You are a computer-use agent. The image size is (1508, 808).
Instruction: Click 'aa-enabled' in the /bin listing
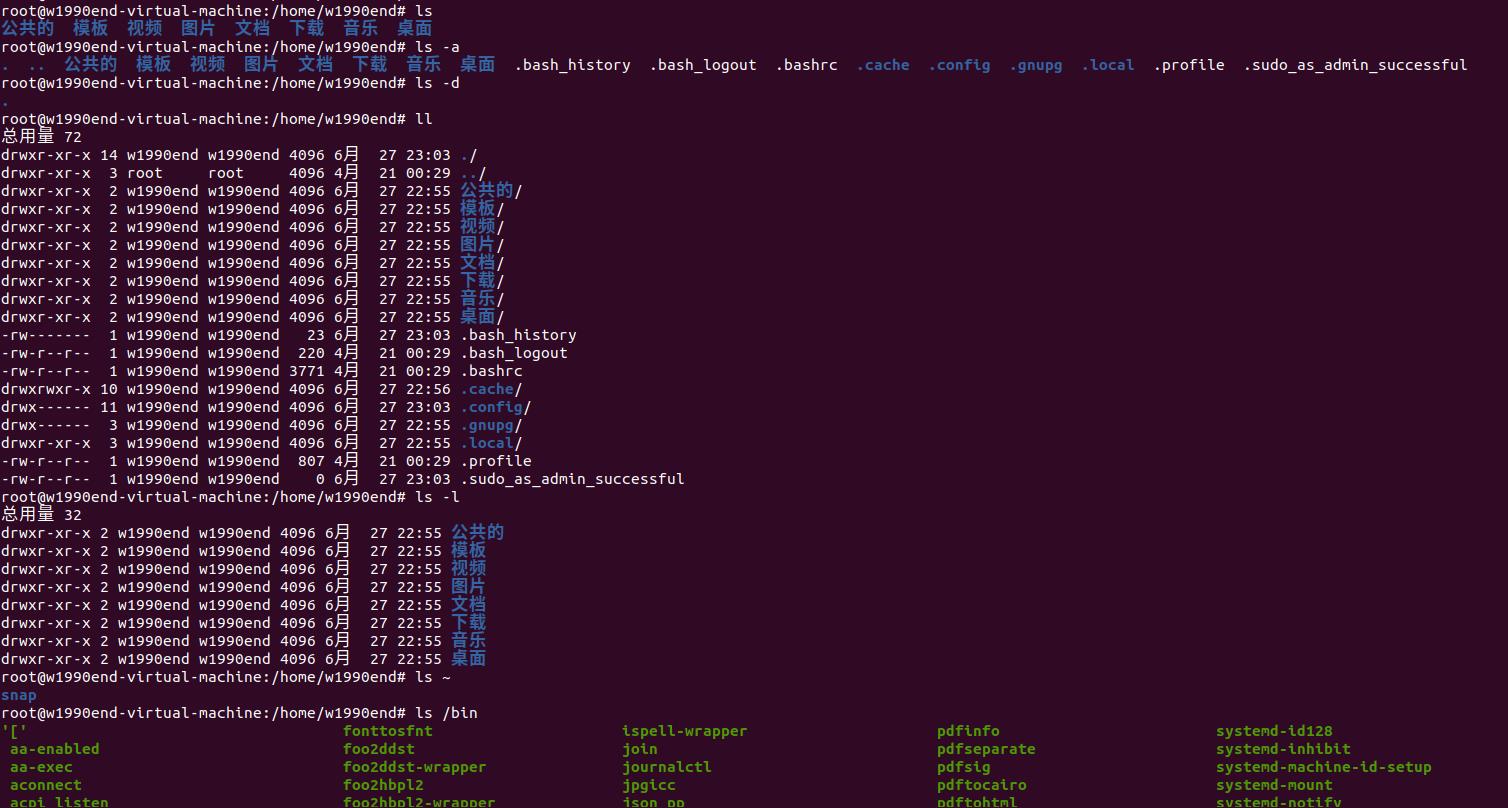(55, 749)
